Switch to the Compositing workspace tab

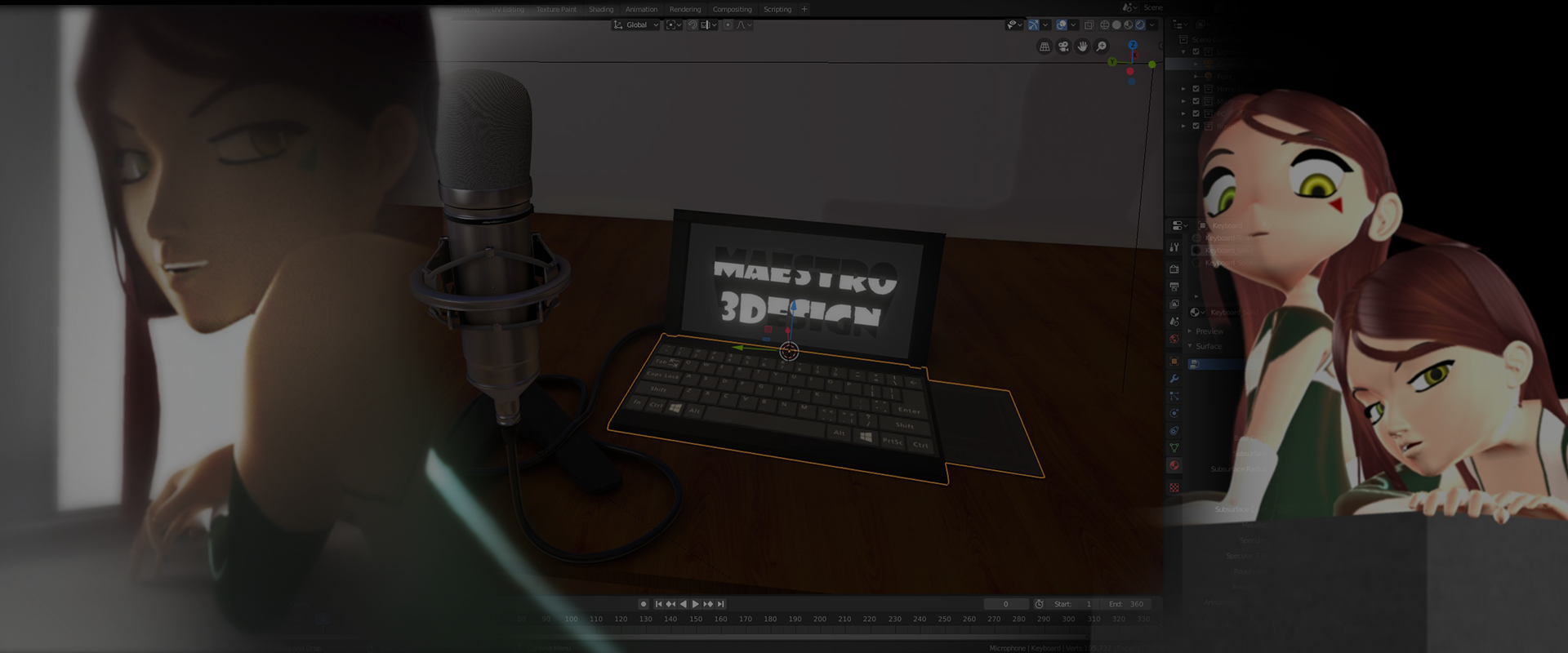pyautogui.click(x=732, y=10)
